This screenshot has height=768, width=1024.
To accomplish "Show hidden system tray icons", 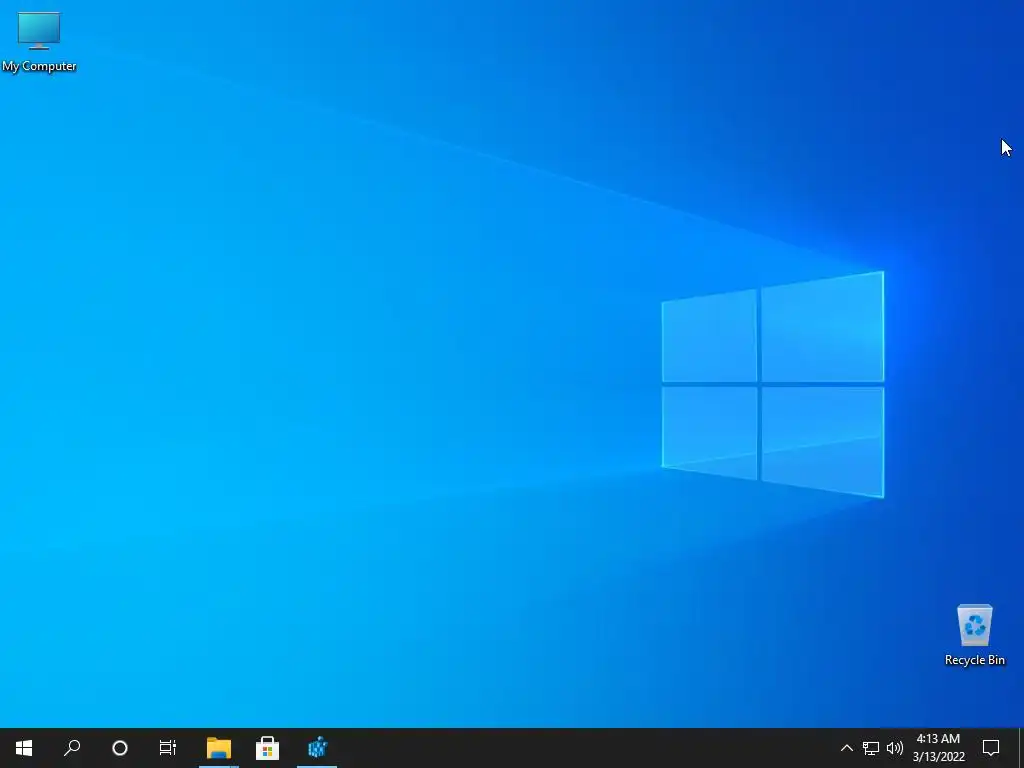I will pos(846,748).
